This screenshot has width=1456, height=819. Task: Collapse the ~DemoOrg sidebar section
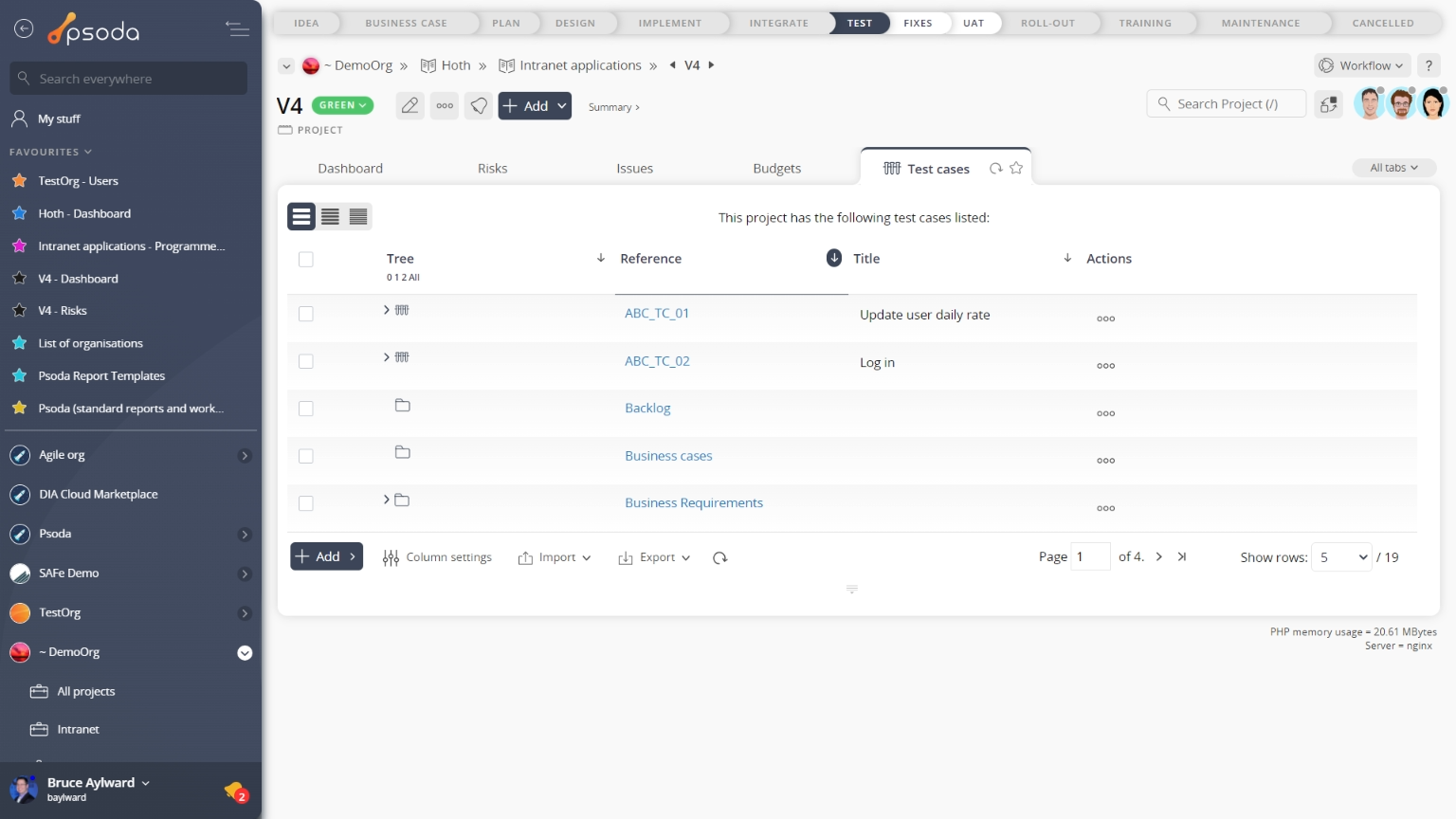coord(245,652)
